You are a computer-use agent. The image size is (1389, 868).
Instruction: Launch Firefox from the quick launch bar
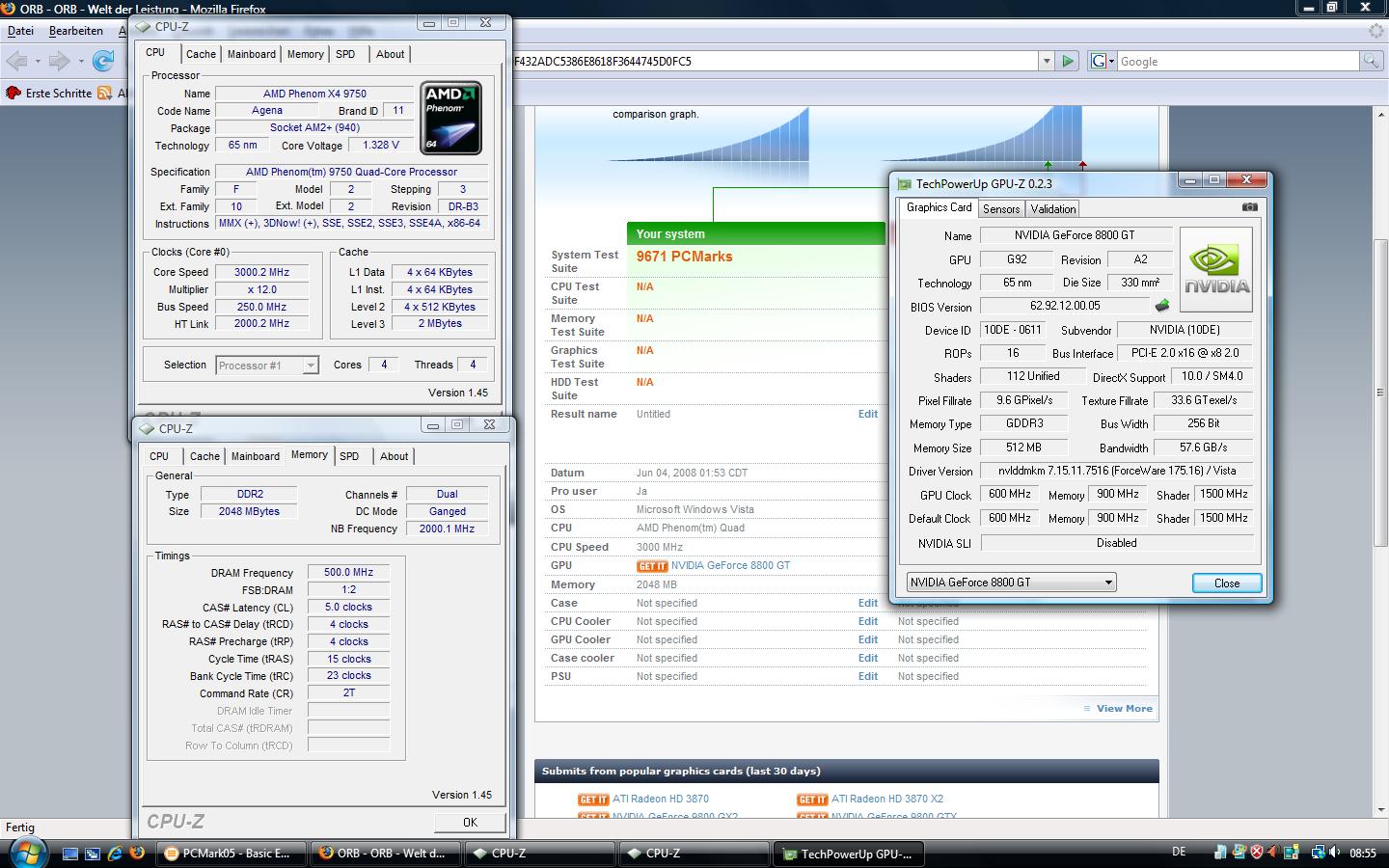137,854
